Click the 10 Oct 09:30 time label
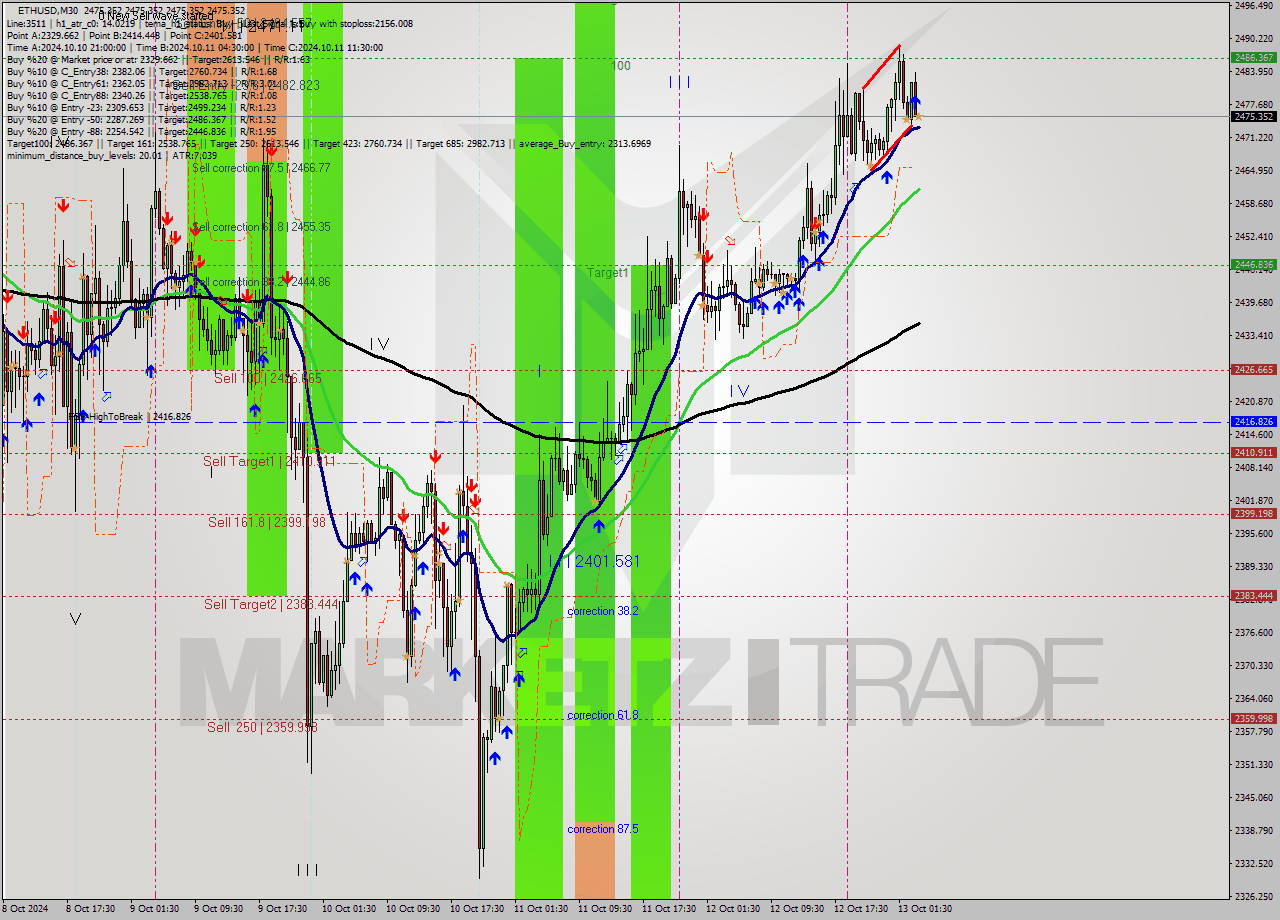 413,909
